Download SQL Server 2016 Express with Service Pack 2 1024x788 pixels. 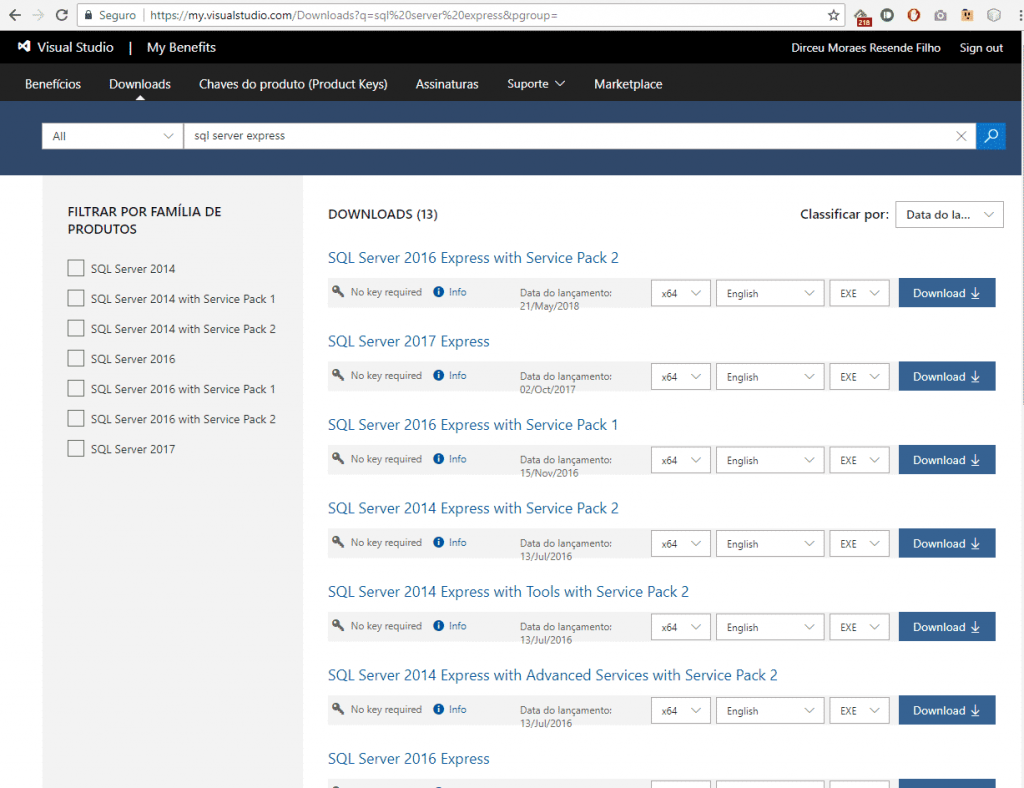(946, 293)
